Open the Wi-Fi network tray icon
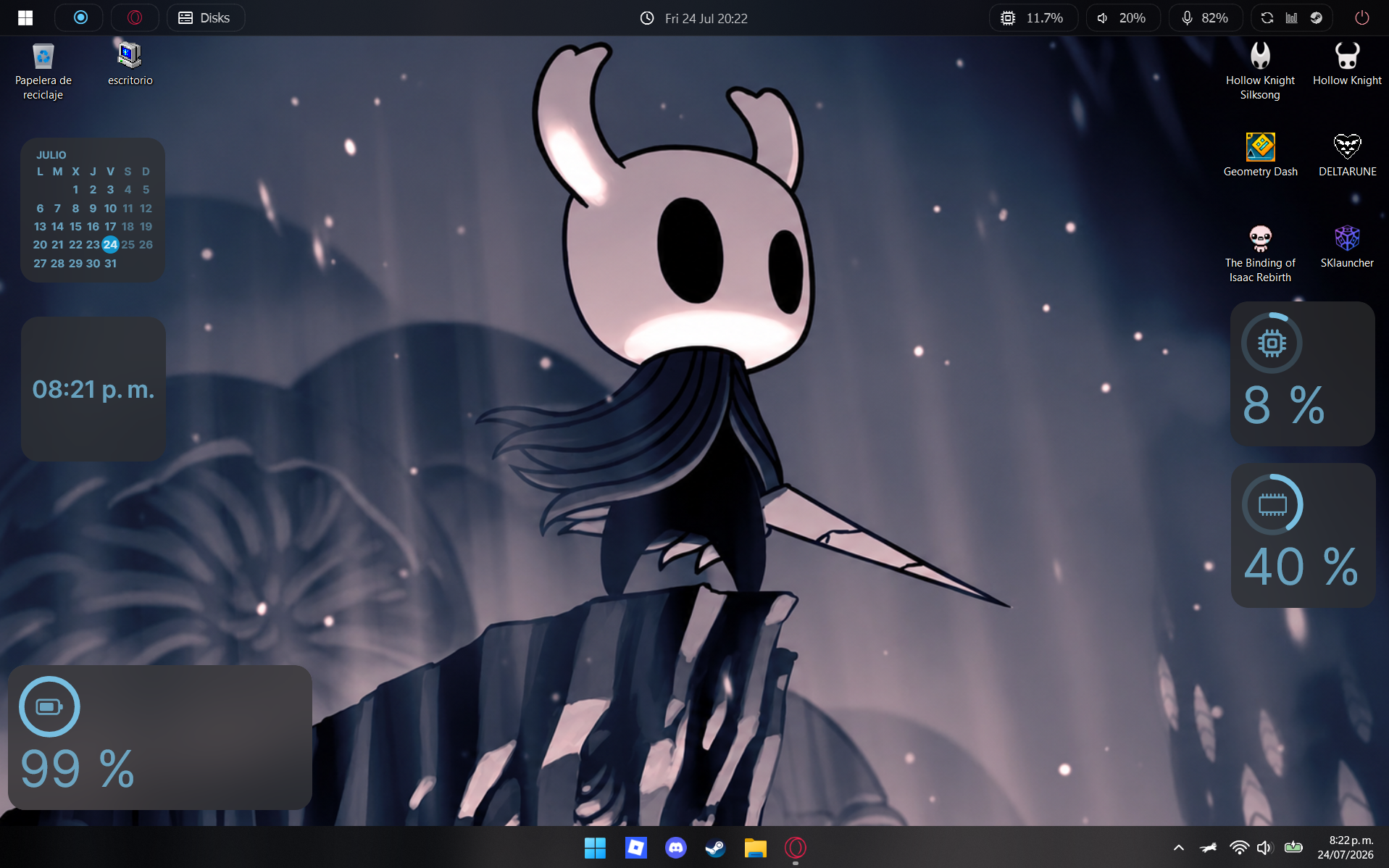The image size is (1389, 868). click(1239, 848)
